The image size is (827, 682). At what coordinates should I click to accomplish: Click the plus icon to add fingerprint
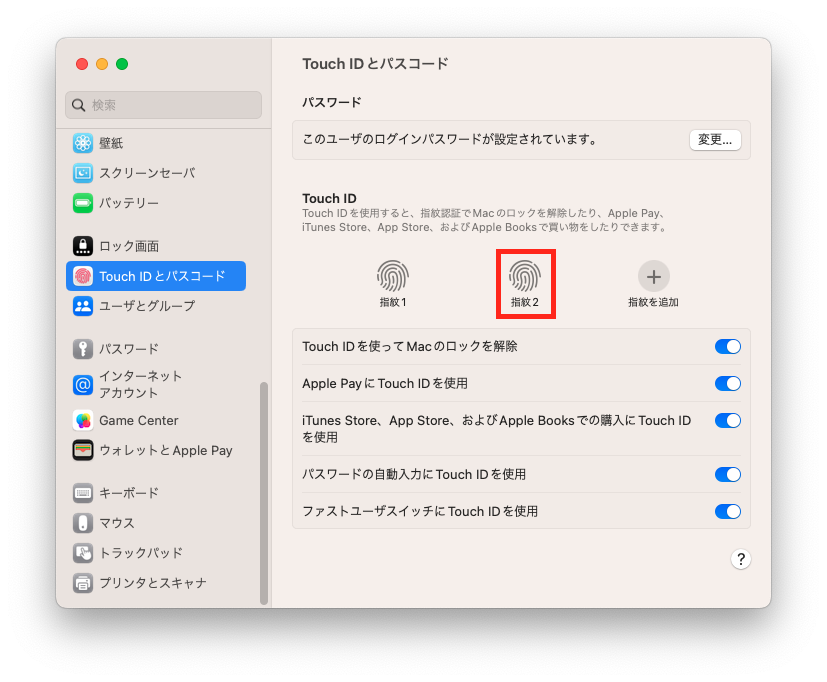click(654, 276)
